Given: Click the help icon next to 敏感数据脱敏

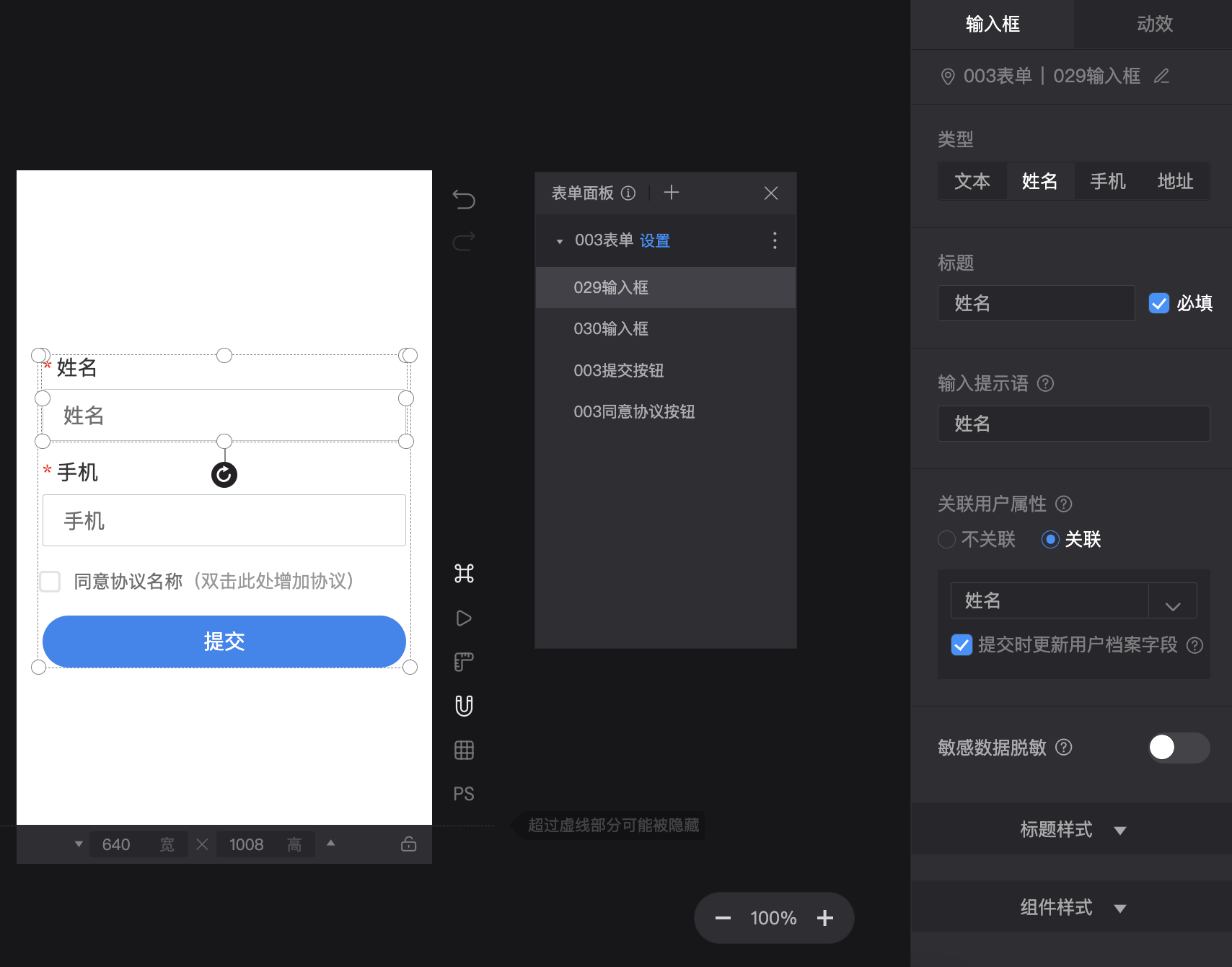Looking at the screenshot, I should tap(1063, 747).
